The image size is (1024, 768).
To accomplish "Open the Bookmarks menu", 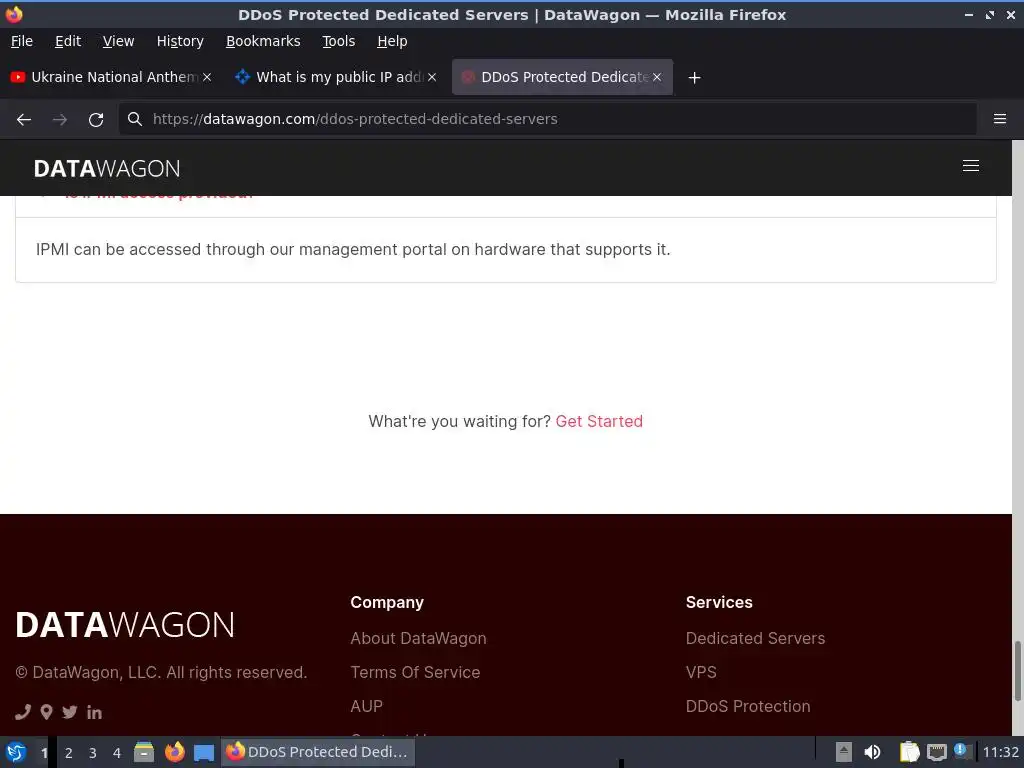I will (x=263, y=41).
